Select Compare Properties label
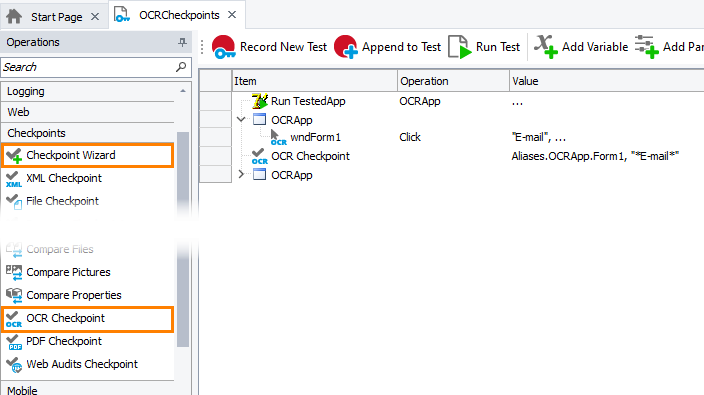Viewport: 704px width, 395px height. [x=74, y=295]
